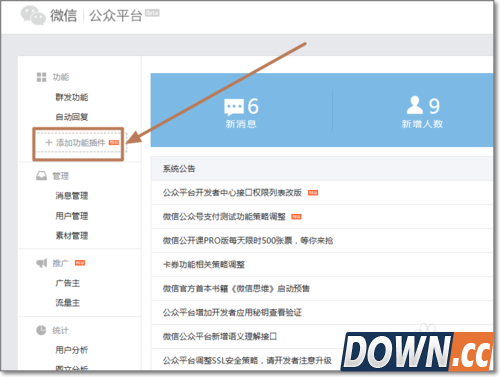
Task: Open 自动回复 in the sidebar
Action: pos(72,117)
